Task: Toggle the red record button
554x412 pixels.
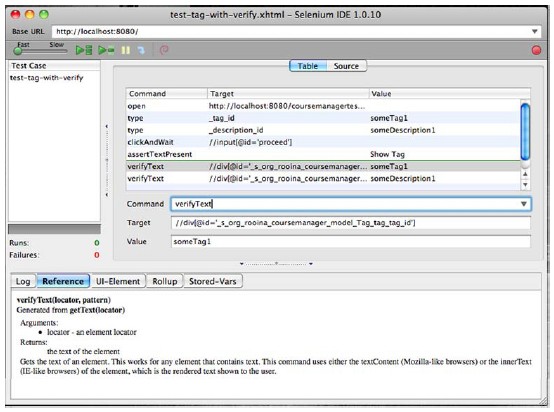Action: (536, 51)
